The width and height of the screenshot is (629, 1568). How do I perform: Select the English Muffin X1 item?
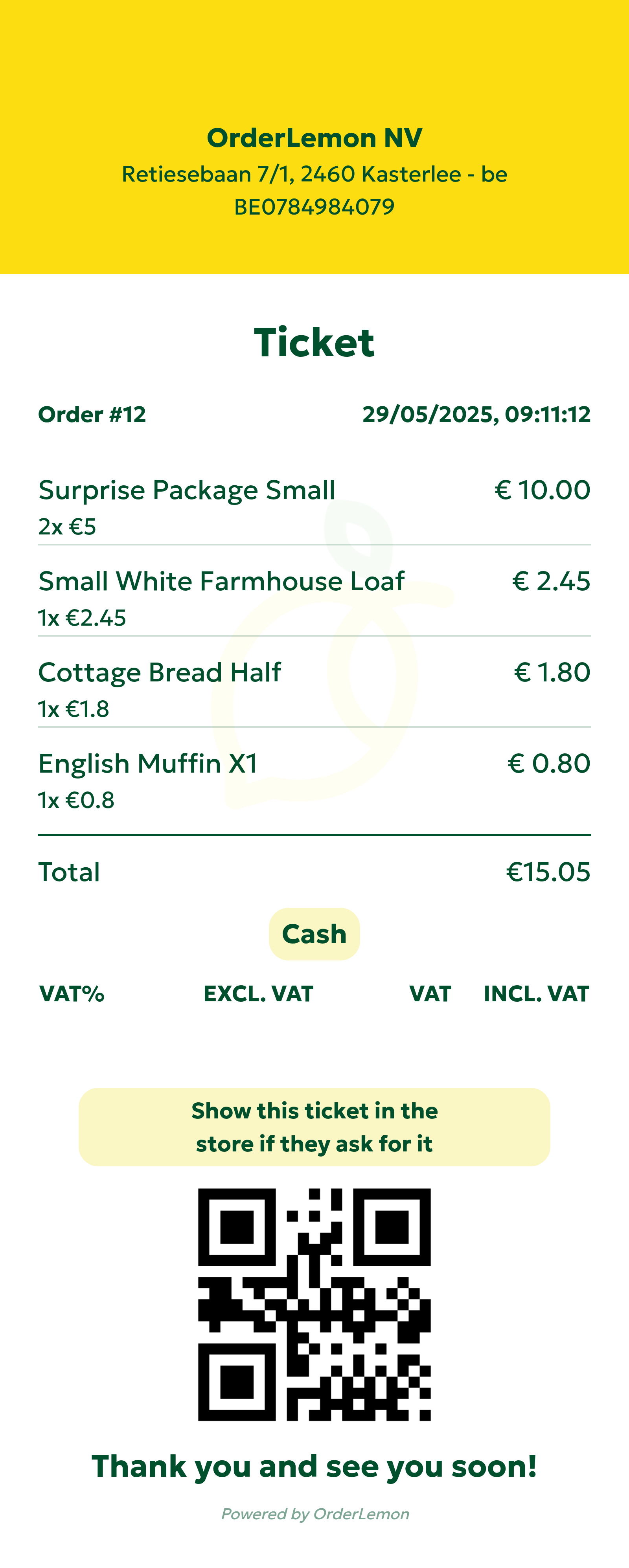pos(148,763)
